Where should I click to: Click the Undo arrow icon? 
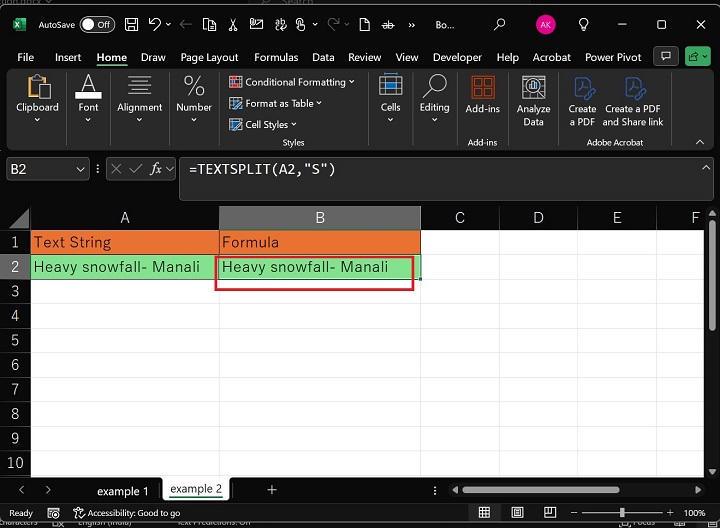[154, 24]
